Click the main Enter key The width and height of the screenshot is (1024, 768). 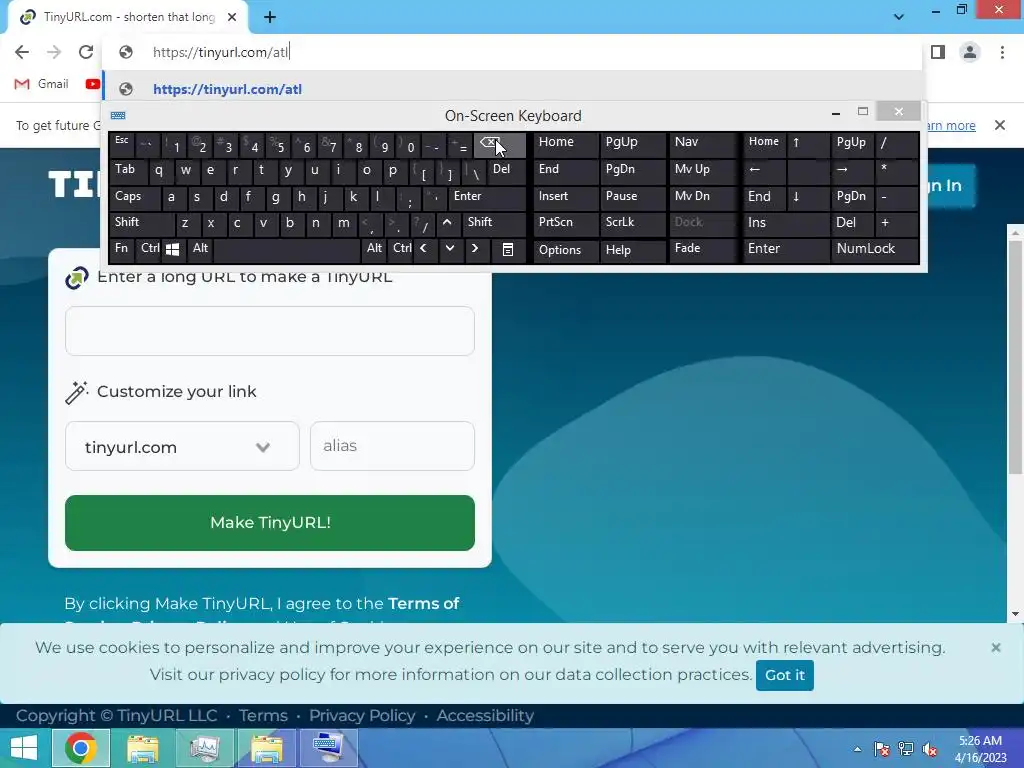(487, 197)
